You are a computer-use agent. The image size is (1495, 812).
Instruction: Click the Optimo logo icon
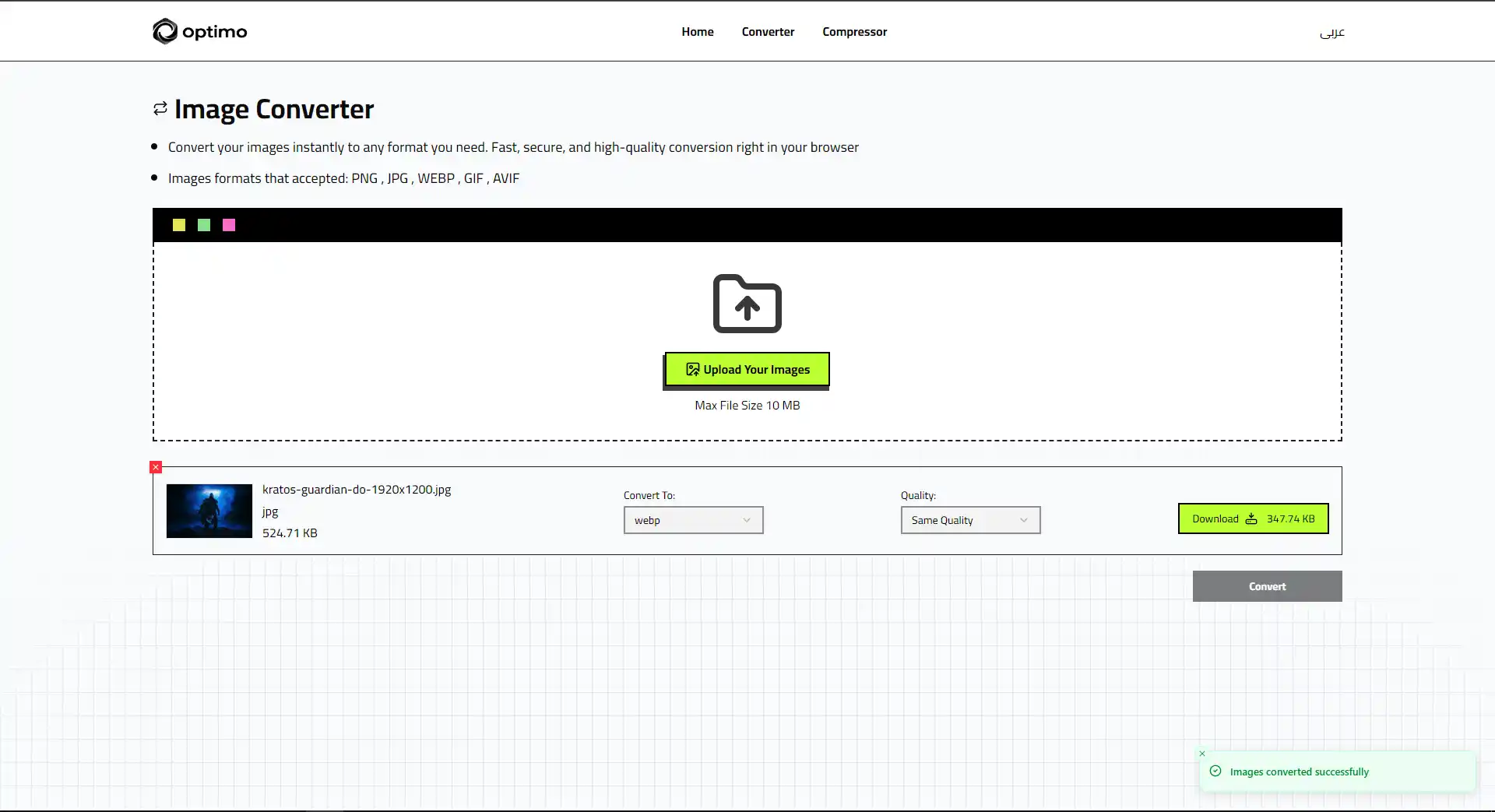pyautogui.click(x=164, y=31)
